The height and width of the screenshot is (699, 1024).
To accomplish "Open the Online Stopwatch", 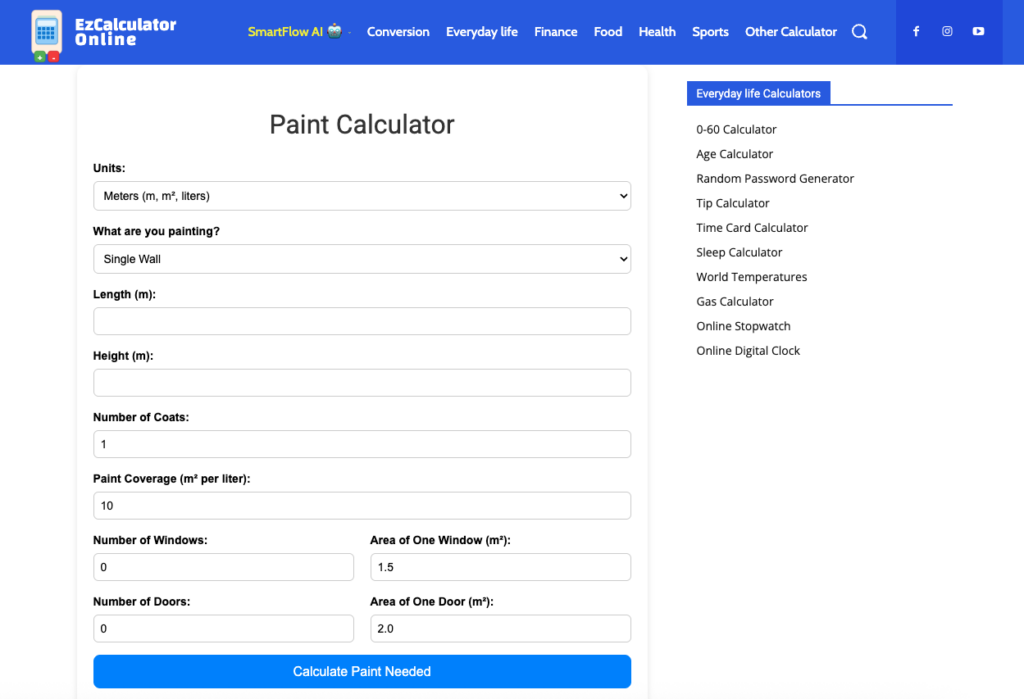I will pyautogui.click(x=743, y=325).
